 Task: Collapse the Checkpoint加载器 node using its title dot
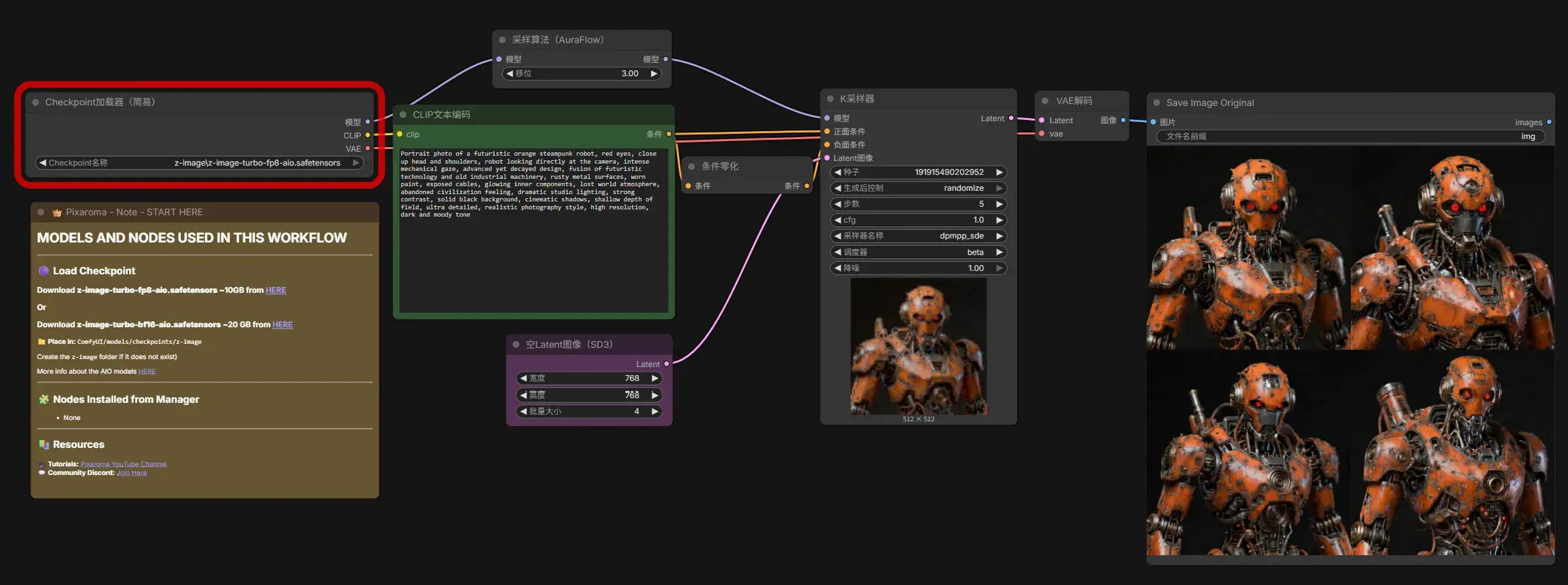tap(36, 102)
